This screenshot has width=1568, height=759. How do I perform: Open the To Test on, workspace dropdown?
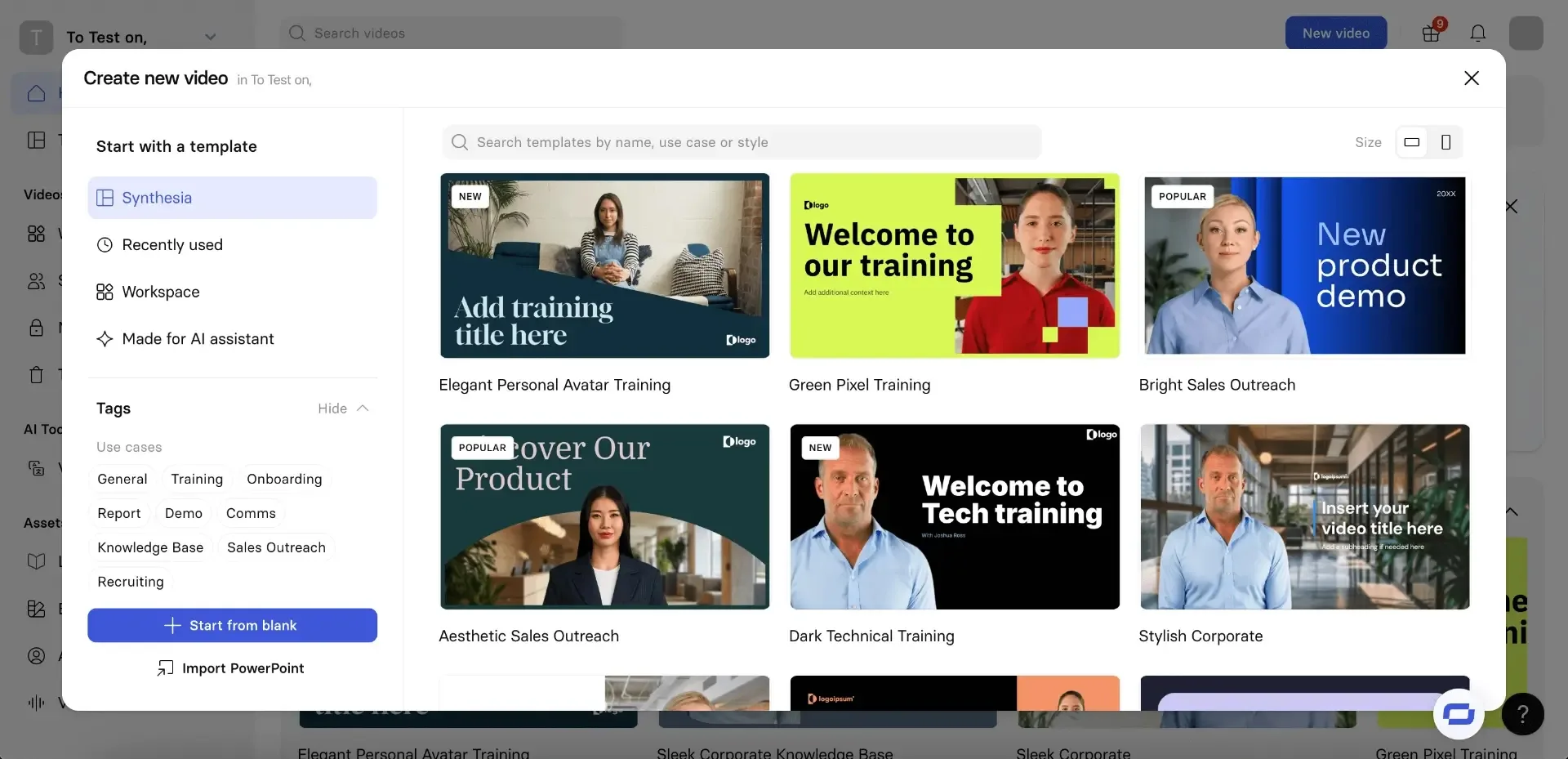[140, 37]
